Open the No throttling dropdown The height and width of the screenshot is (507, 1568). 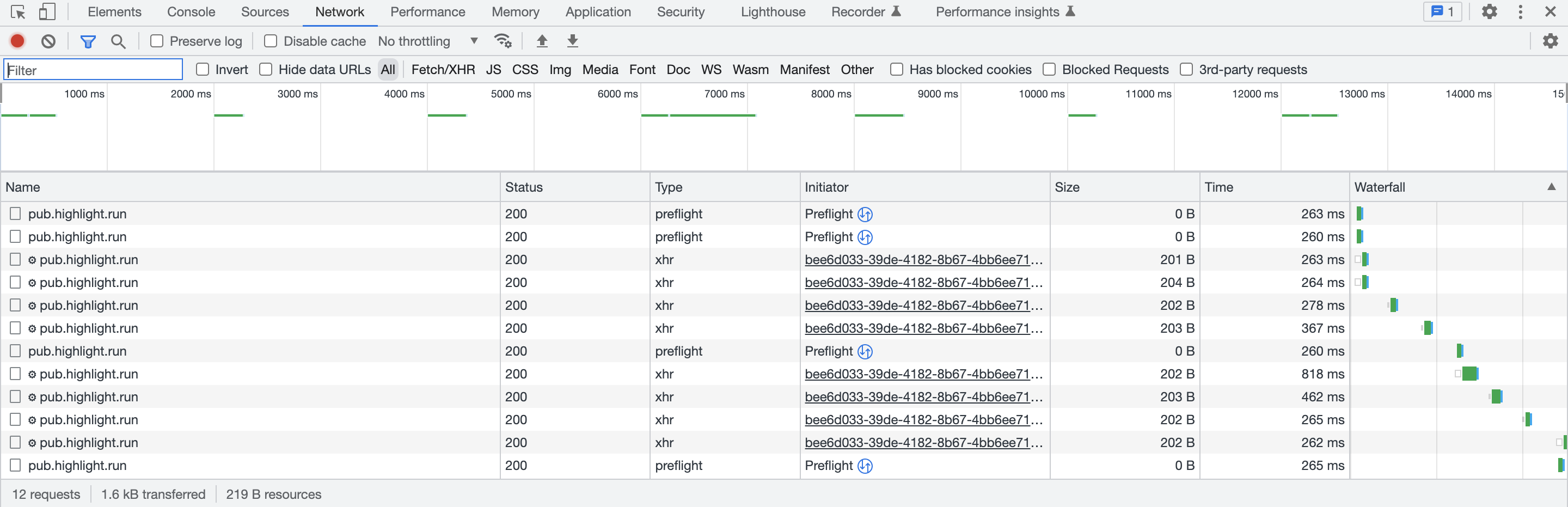[x=427, y=41]
